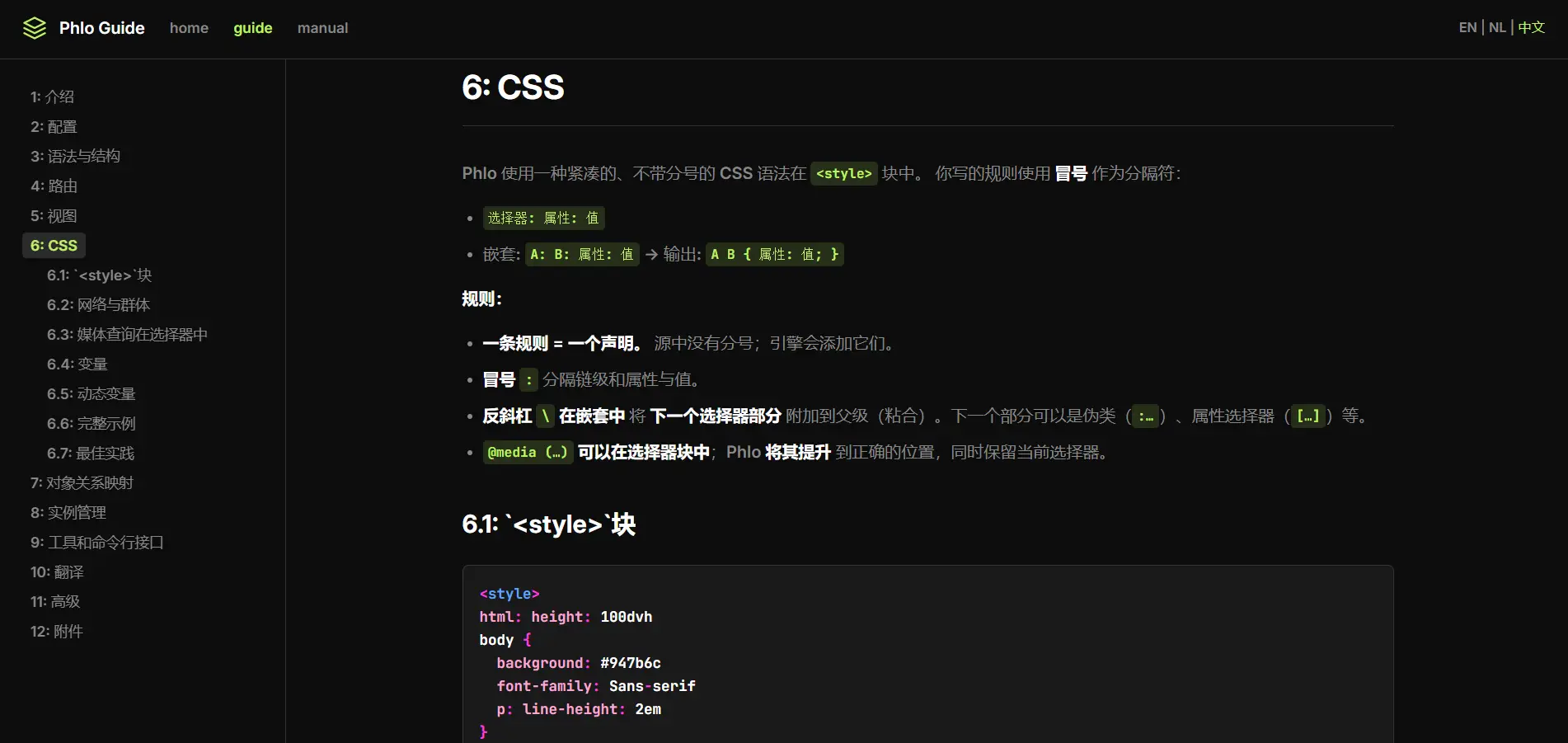Jump to section 6.2: 网络与群体
Viewport: 1568px width, 743px height.
98,305
